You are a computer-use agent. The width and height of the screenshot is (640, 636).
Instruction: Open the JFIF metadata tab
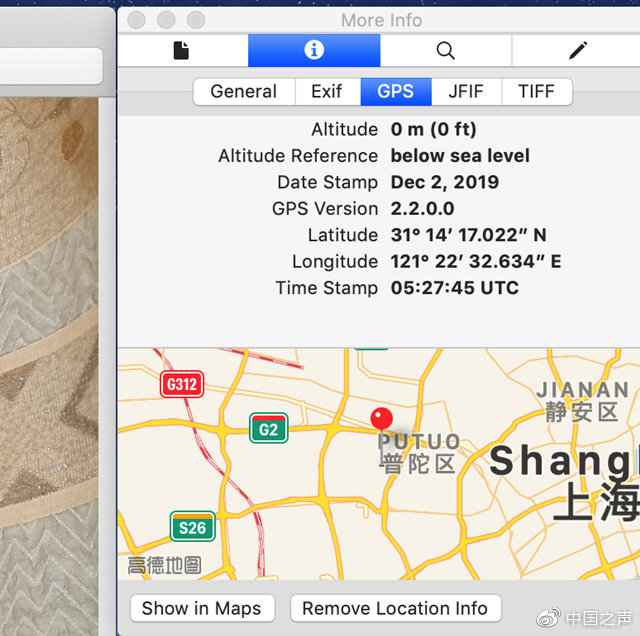(x=466, y=91)
